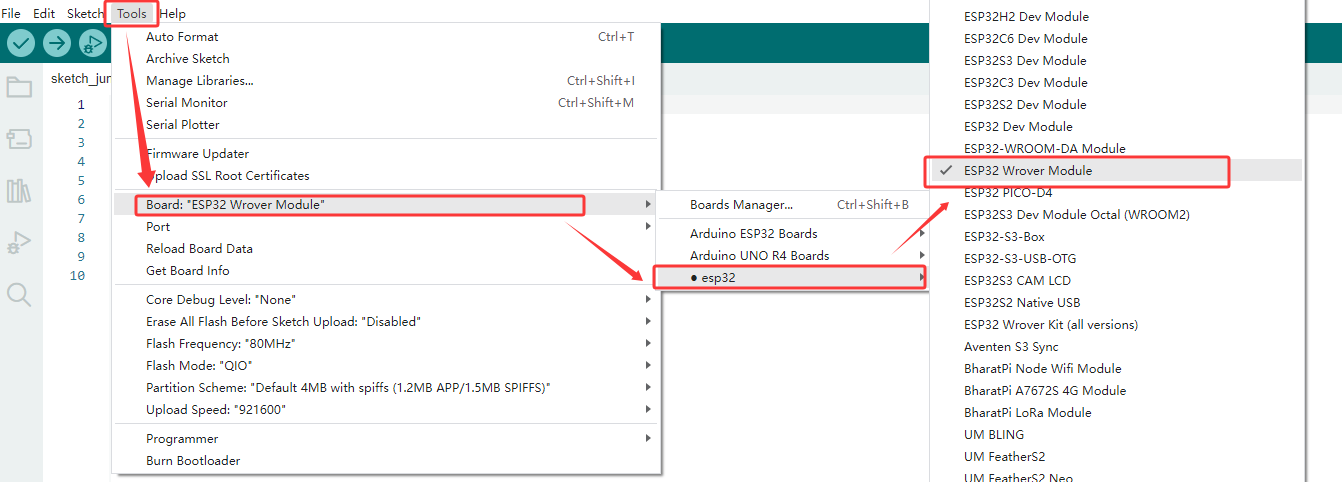Open the Sketchbook folder sidebar icon
This screenshot has width=1342, height=482.
19,86
